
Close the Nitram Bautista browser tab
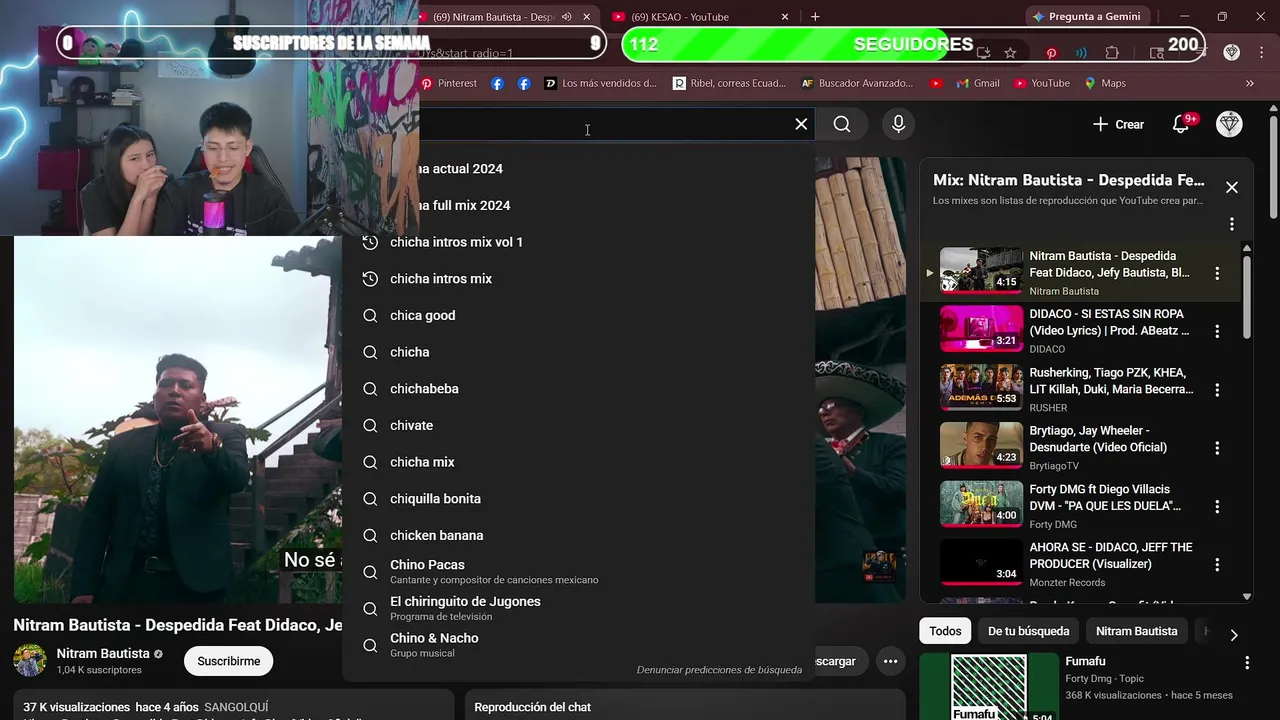point(587,17)
